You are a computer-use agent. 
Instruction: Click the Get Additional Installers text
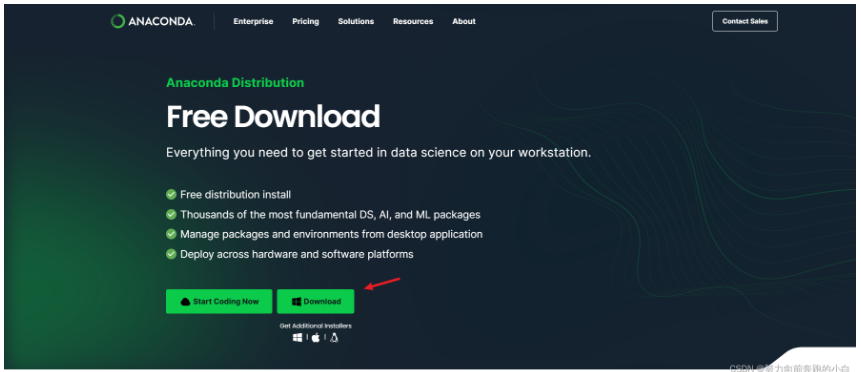click(x=316, y=326)
